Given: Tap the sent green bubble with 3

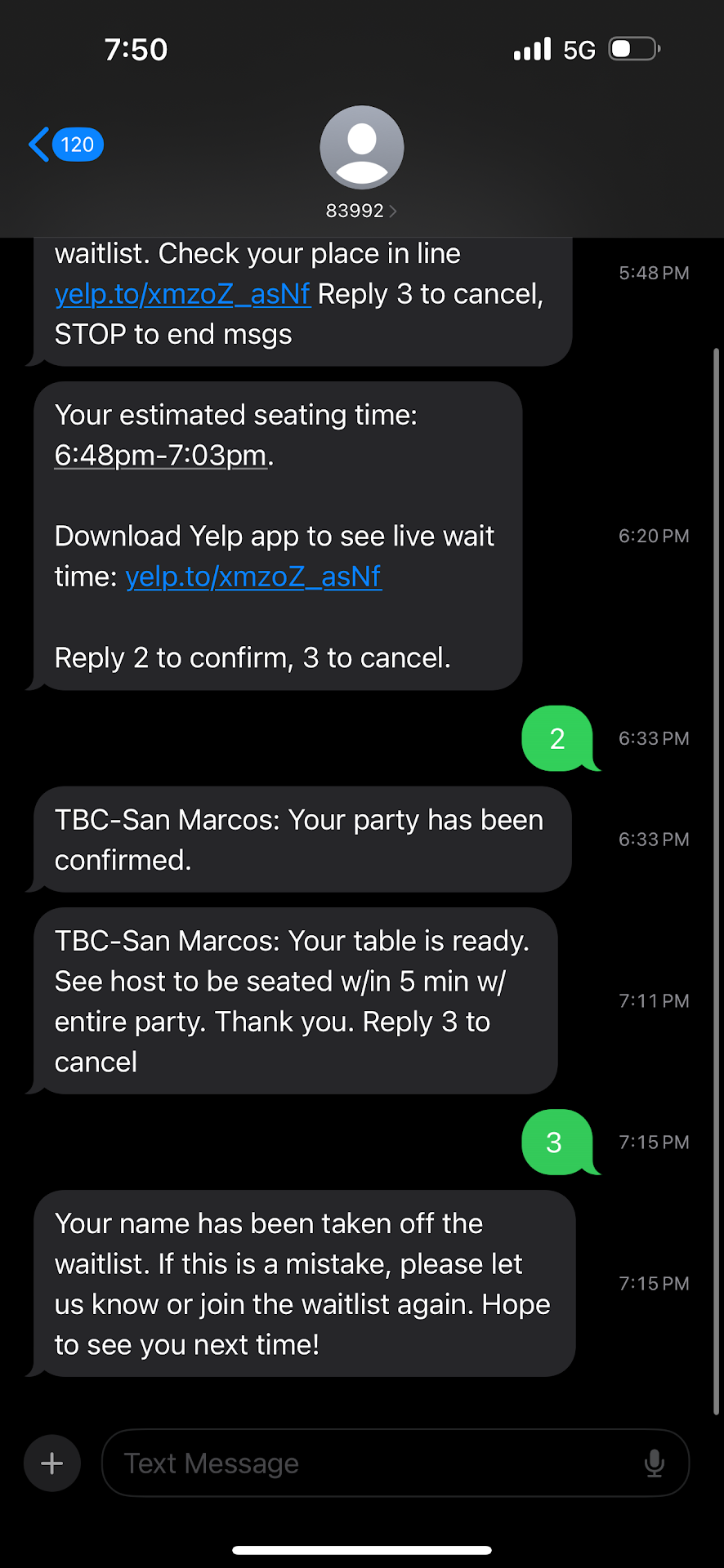Looking at the screenshot, I should tap(554, 1142).
